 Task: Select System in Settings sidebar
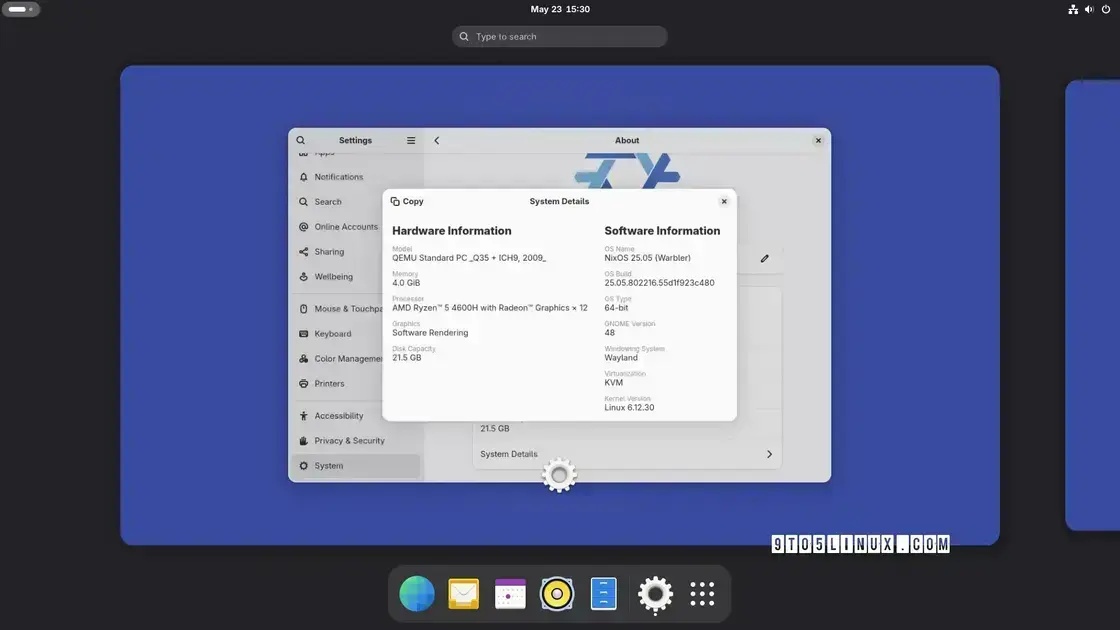(356, 466)
